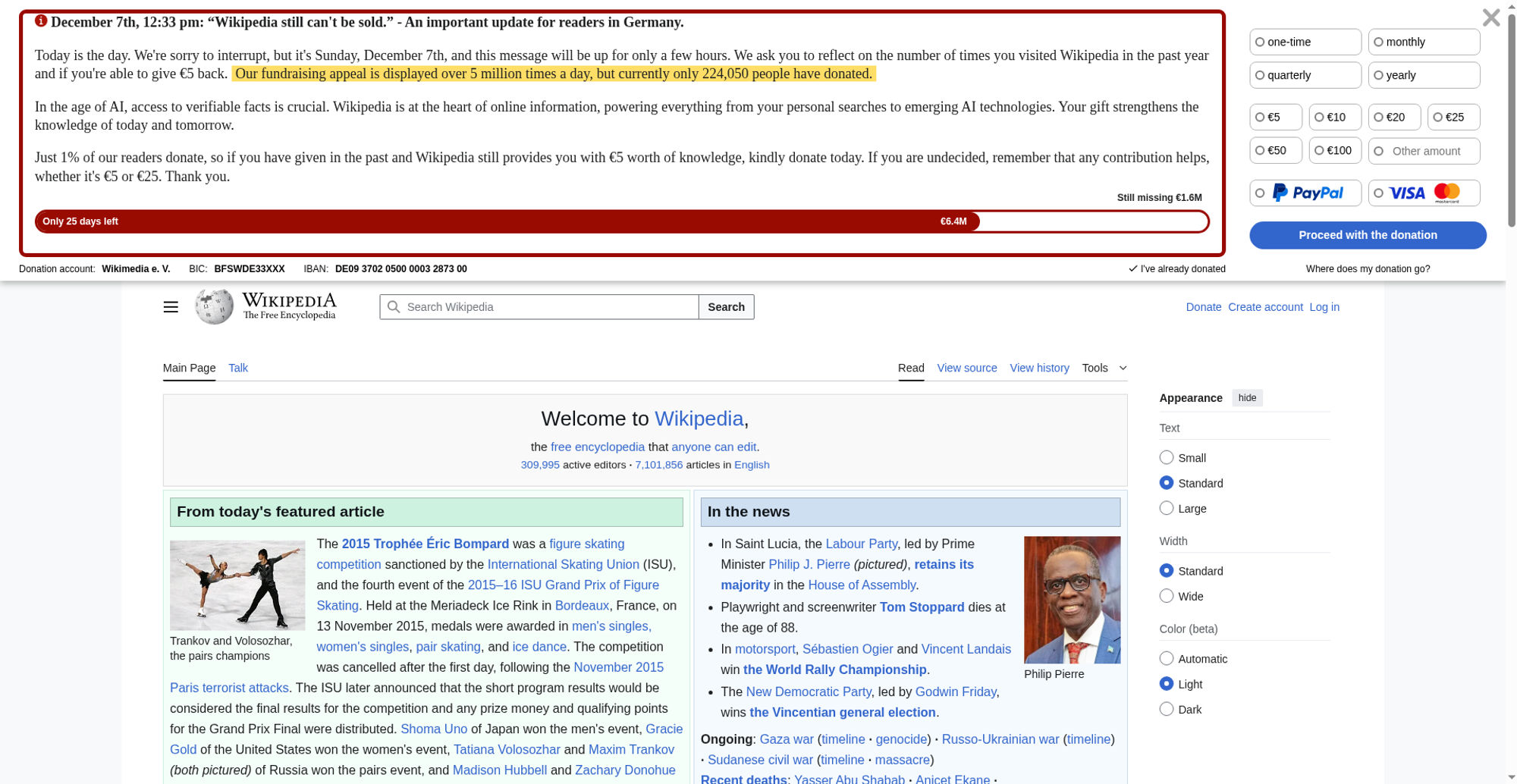Close the donation banner with X
Viewport: 1517px width, 784px height.
tap(1490, 17)
